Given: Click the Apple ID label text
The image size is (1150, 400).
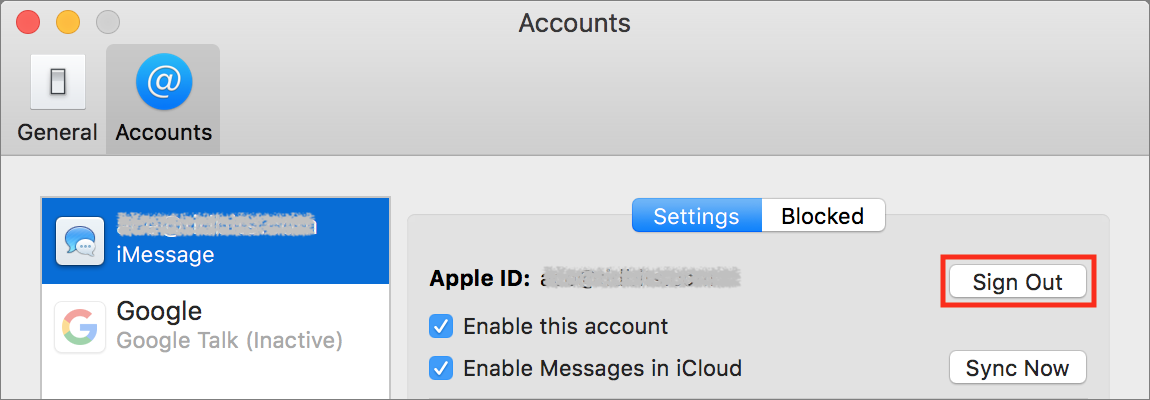Looking at the screenshot, I should click(479, 278).
